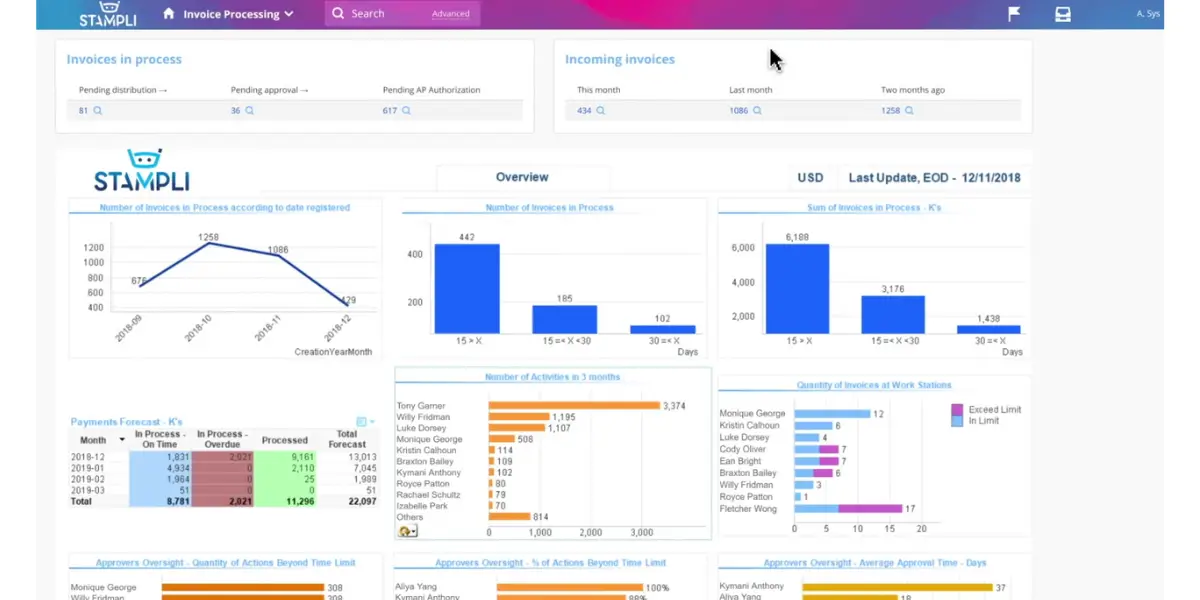Open the This month incoming count 434

tap(584, 111)
